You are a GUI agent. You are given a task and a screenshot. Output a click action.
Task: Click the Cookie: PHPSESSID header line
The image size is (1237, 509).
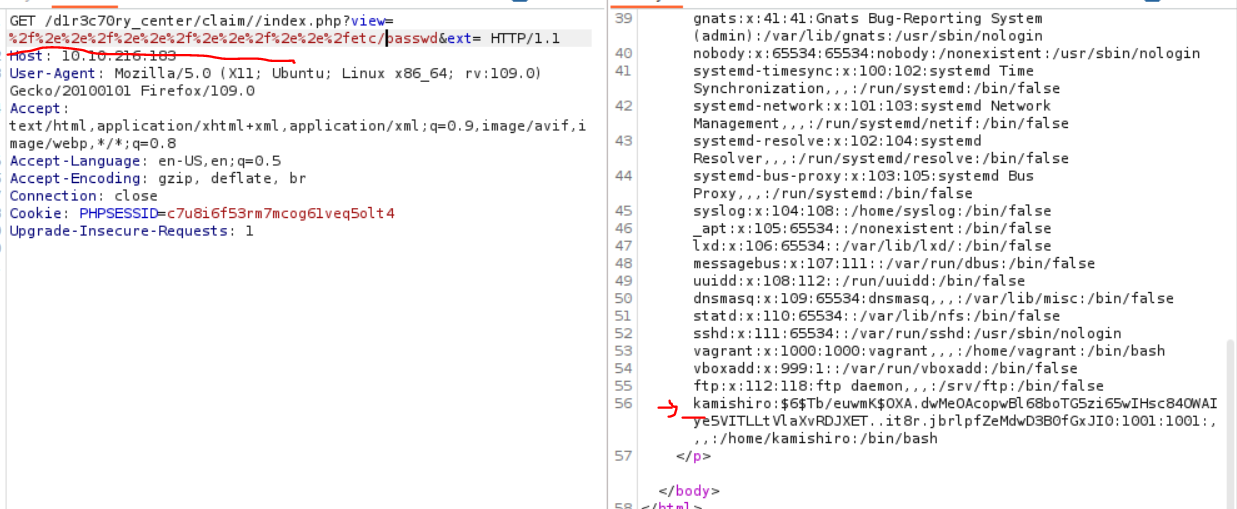[x=202, y=213]
